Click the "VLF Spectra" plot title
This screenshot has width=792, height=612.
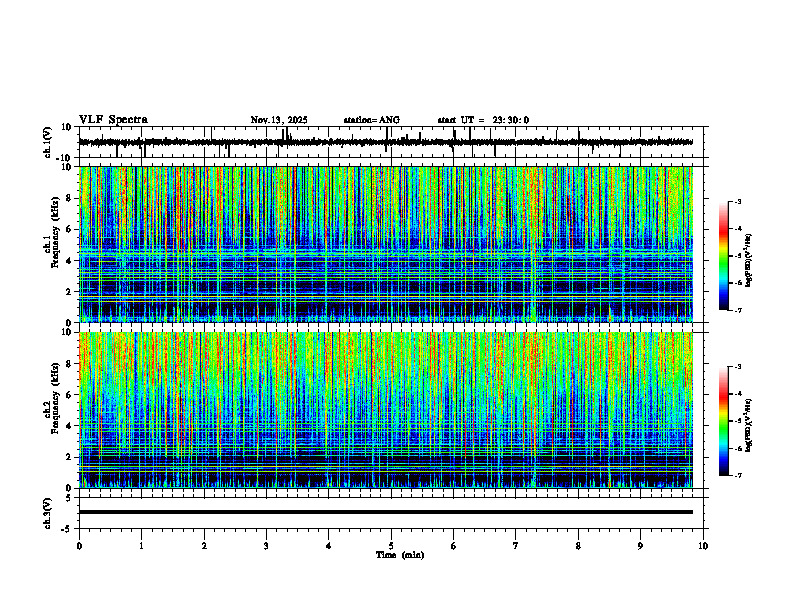(113, 120)
